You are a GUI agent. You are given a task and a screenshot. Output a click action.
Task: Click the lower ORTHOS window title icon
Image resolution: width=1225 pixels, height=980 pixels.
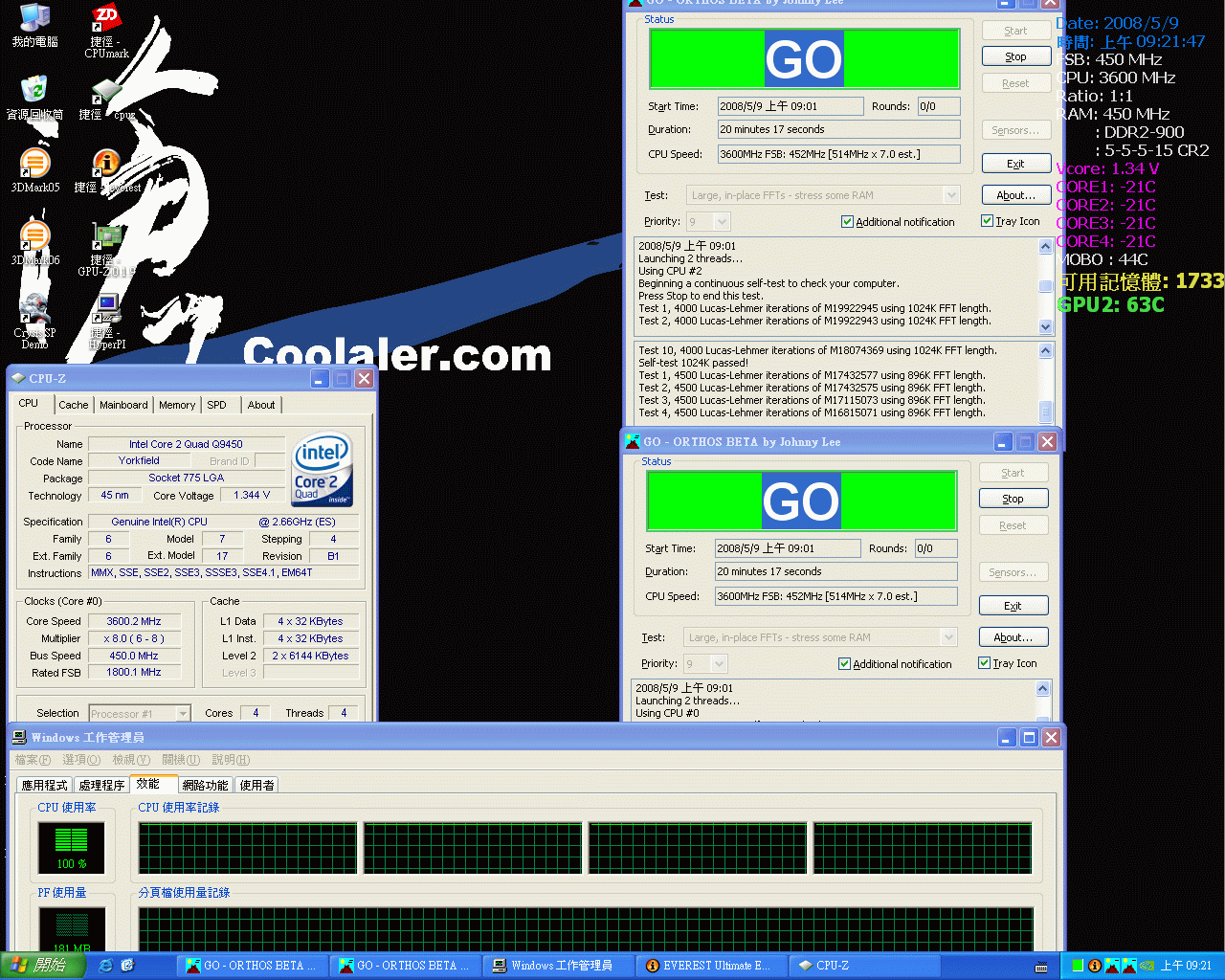click(x=632, y=441)
